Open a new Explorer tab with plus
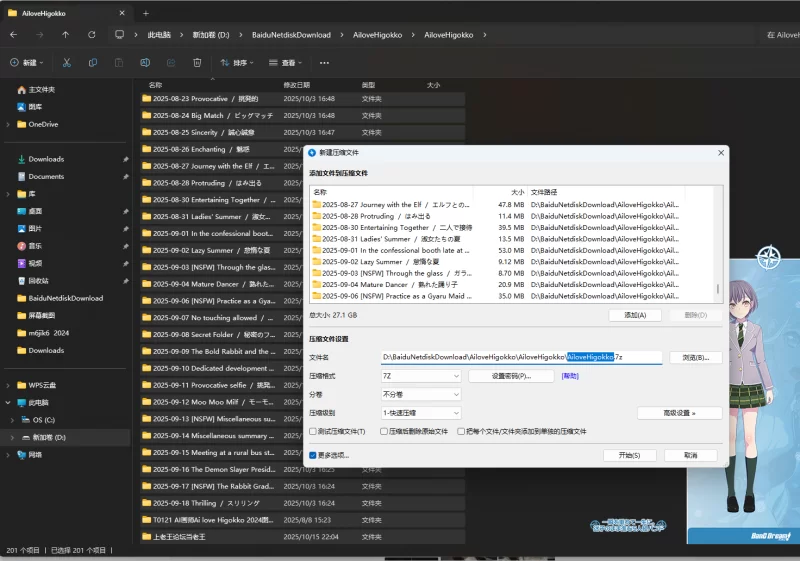800x561 pixels. [145, 13]
